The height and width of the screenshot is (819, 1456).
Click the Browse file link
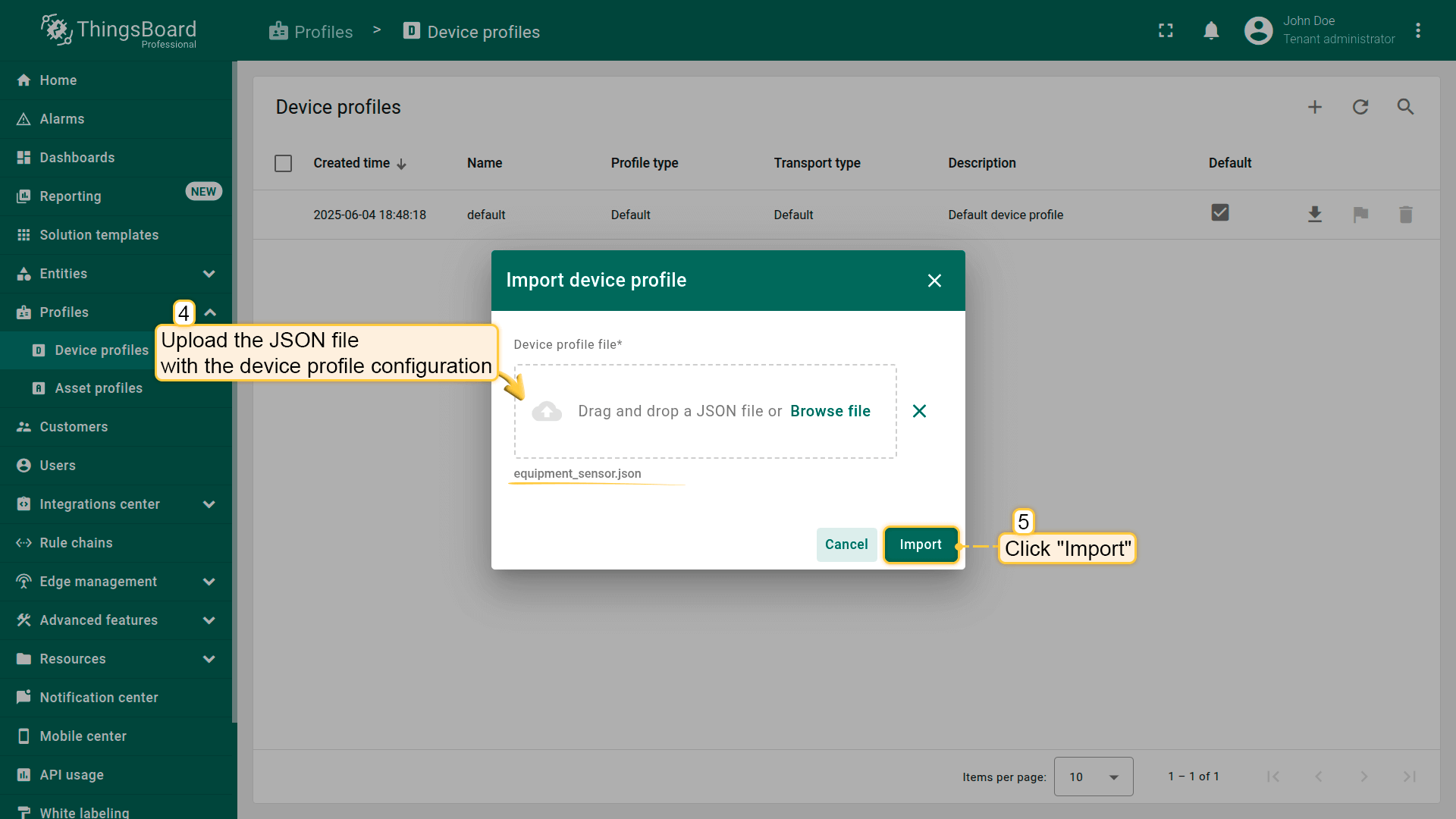(830, 411)
